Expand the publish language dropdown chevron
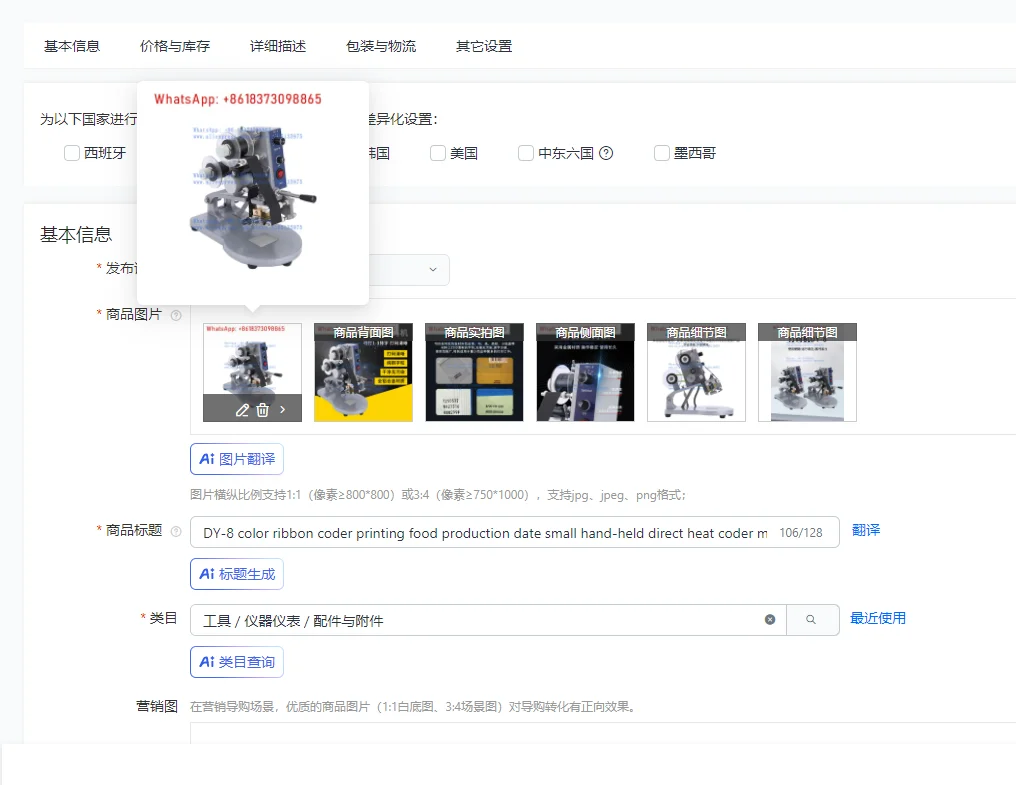1016x785 pixels. click(x=433, y=270)
